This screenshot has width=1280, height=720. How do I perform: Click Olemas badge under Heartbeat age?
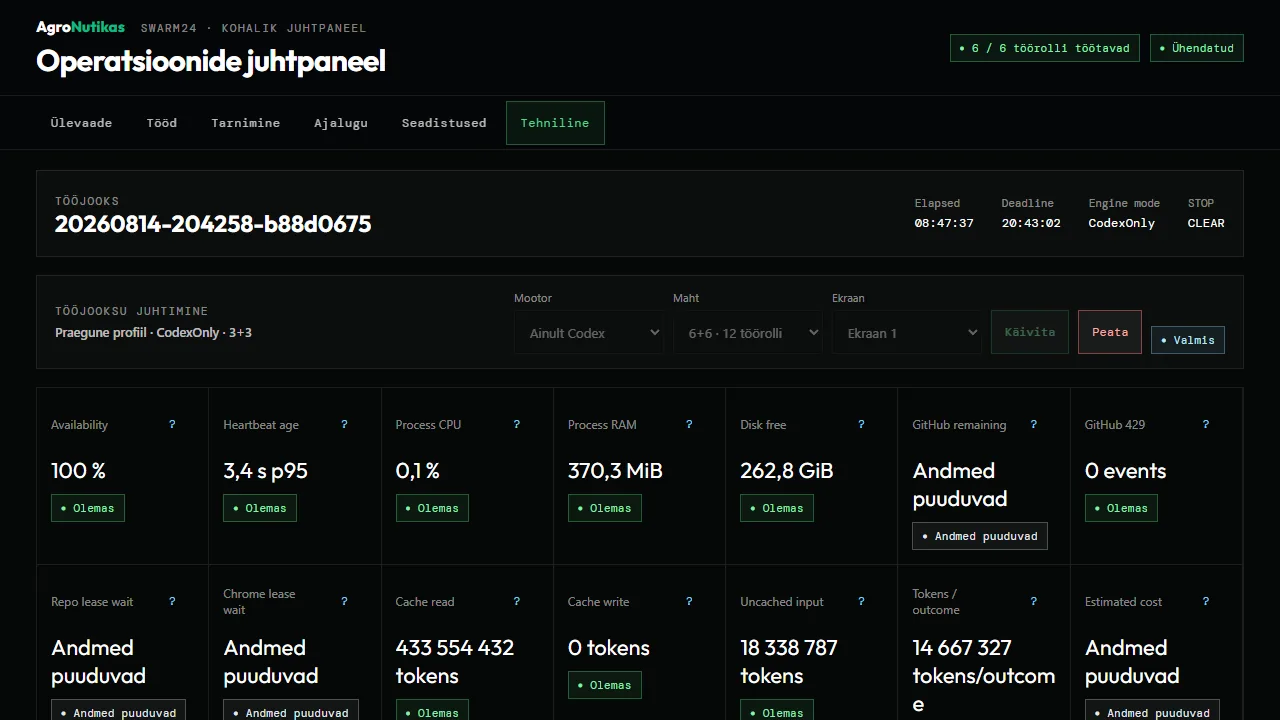click(x=260, y=508)
